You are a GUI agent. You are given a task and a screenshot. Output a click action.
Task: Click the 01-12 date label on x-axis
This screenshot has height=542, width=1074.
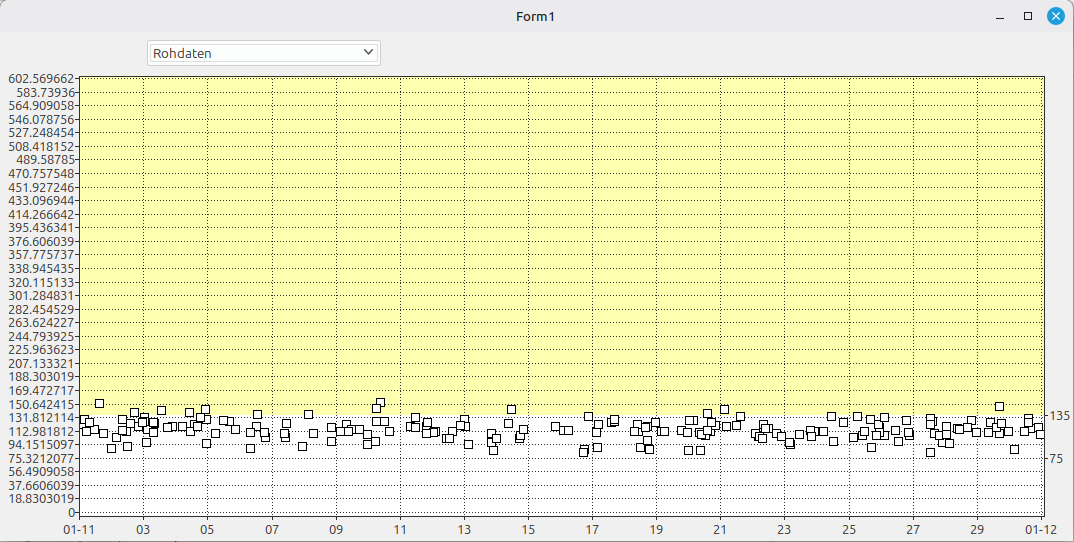pyautogui.click(x=1041, y=528)
